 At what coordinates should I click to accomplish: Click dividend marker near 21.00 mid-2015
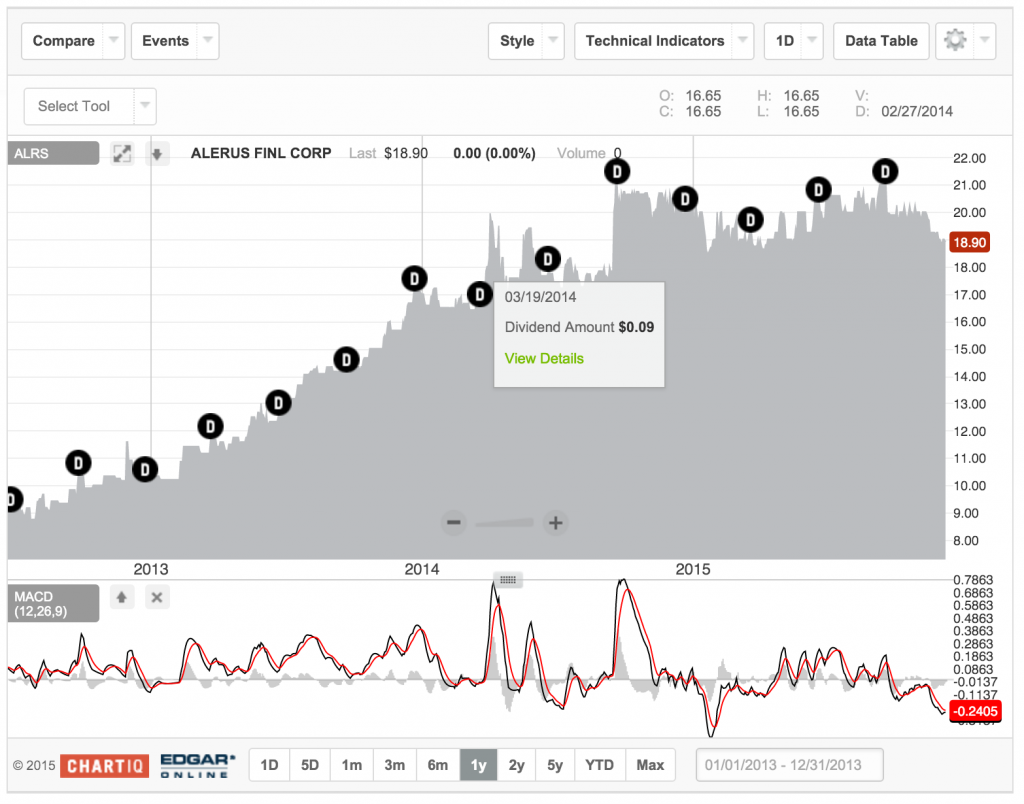click(818, 190)
